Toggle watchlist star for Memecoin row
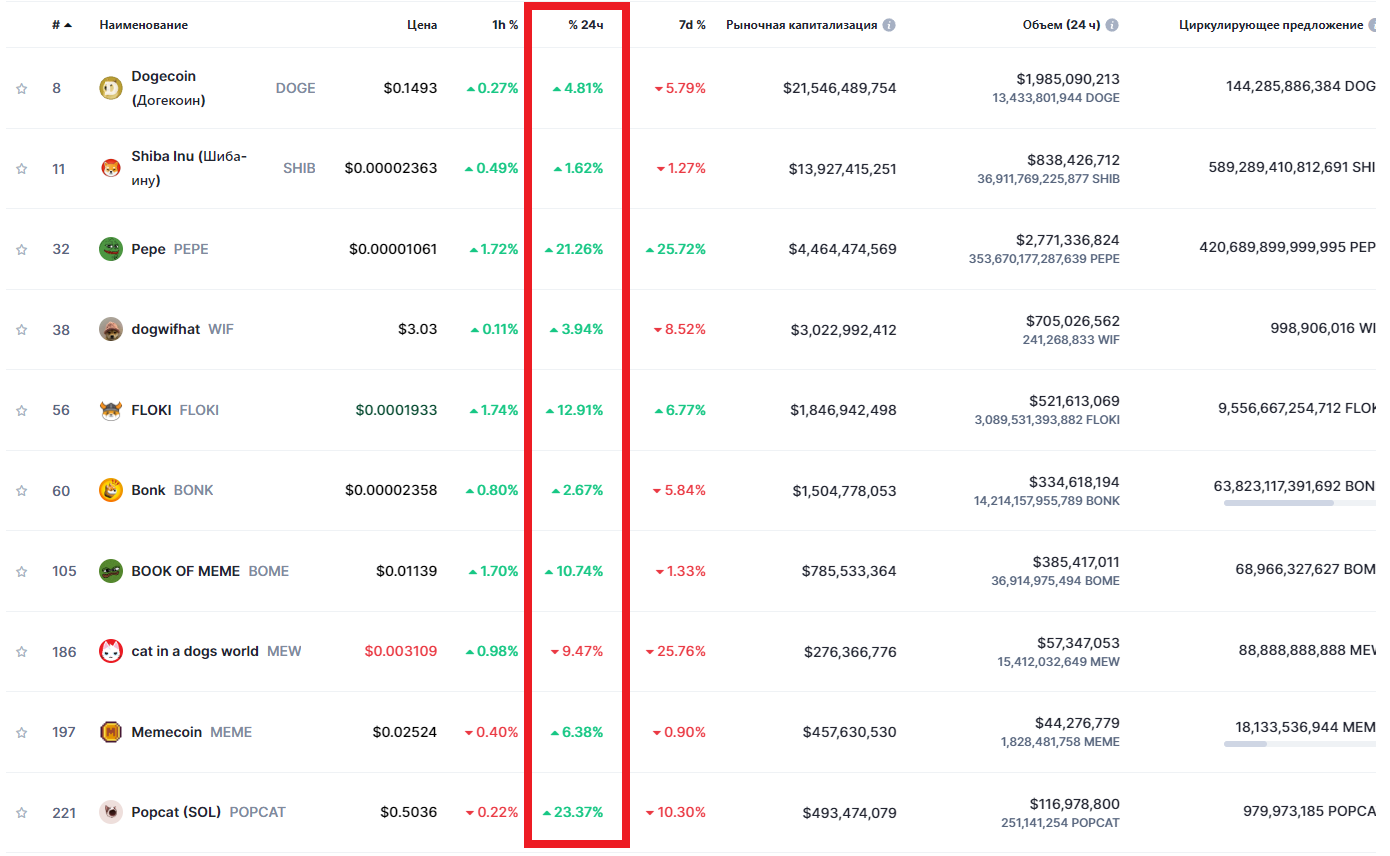This screenshot has height=856, width=1390. (x=22, y=732)
